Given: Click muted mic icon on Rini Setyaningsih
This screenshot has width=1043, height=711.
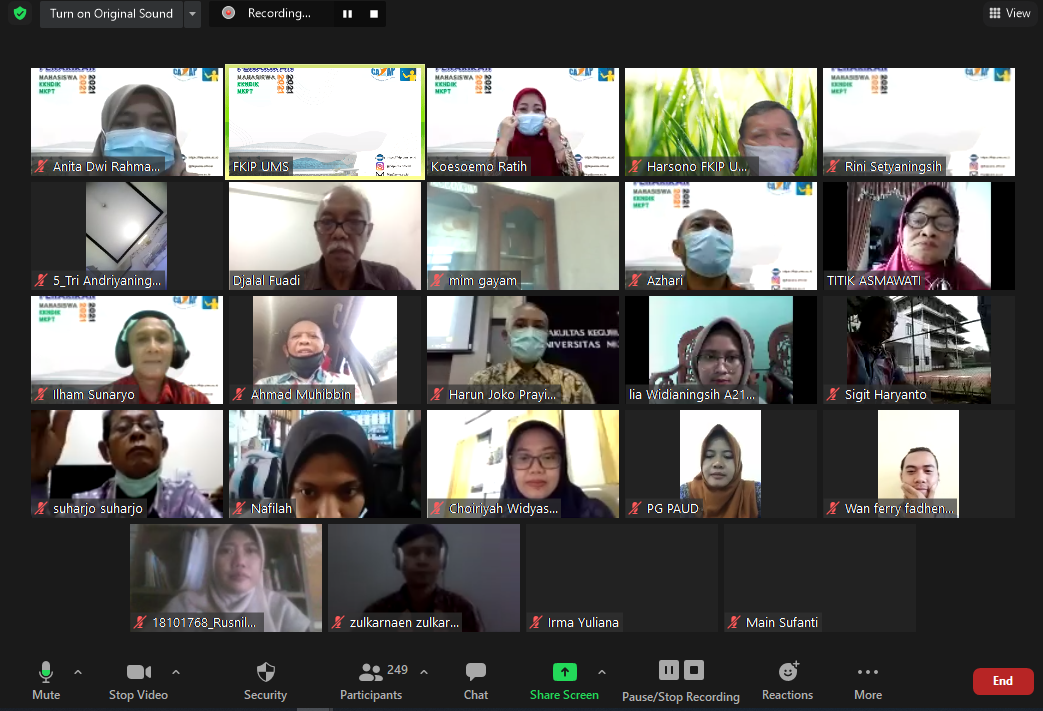Looking at the screenshot, I should [833, 166].
